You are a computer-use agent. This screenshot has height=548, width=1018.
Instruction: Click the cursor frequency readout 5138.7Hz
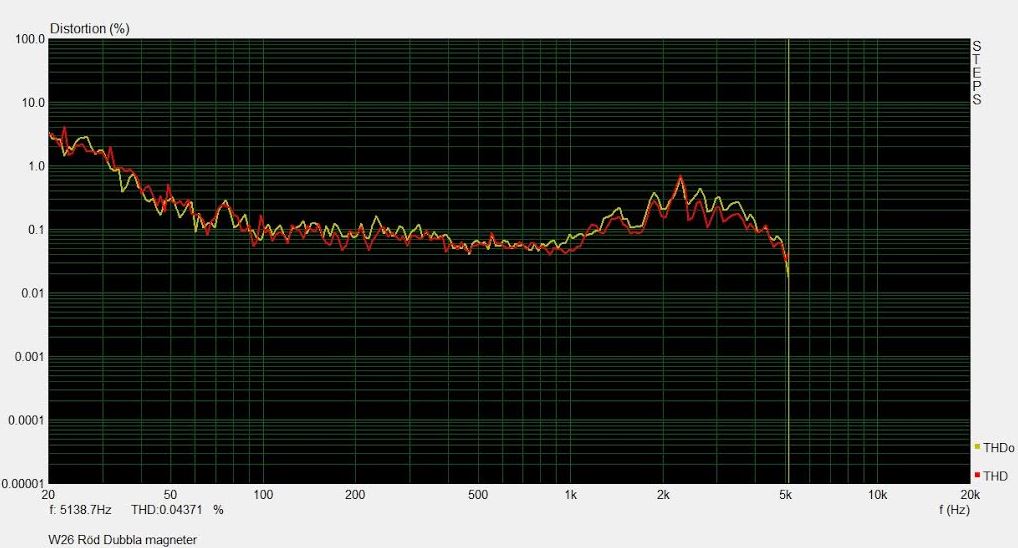coord(85,509)
